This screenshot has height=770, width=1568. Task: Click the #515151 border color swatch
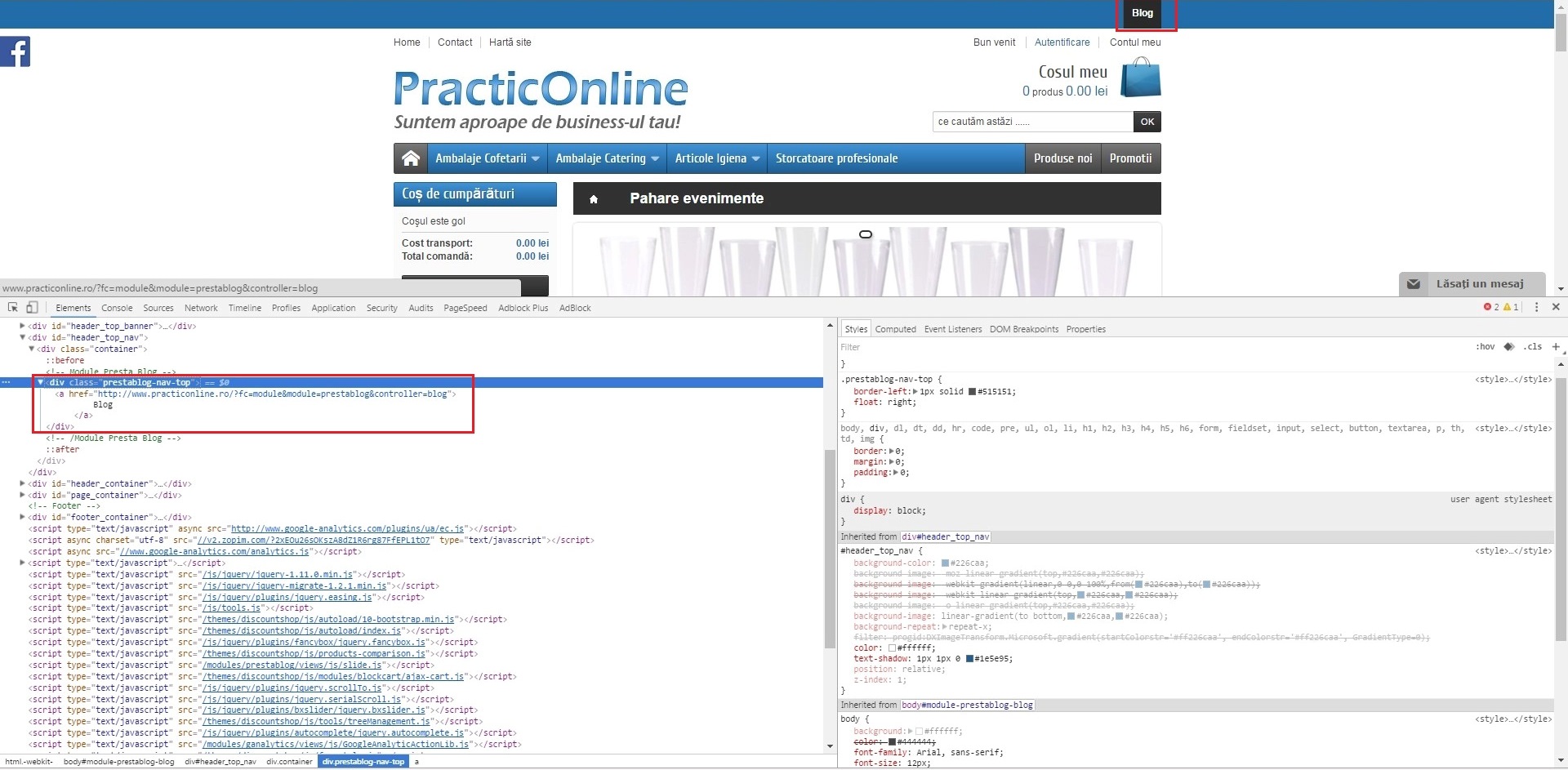pos(972,392)
